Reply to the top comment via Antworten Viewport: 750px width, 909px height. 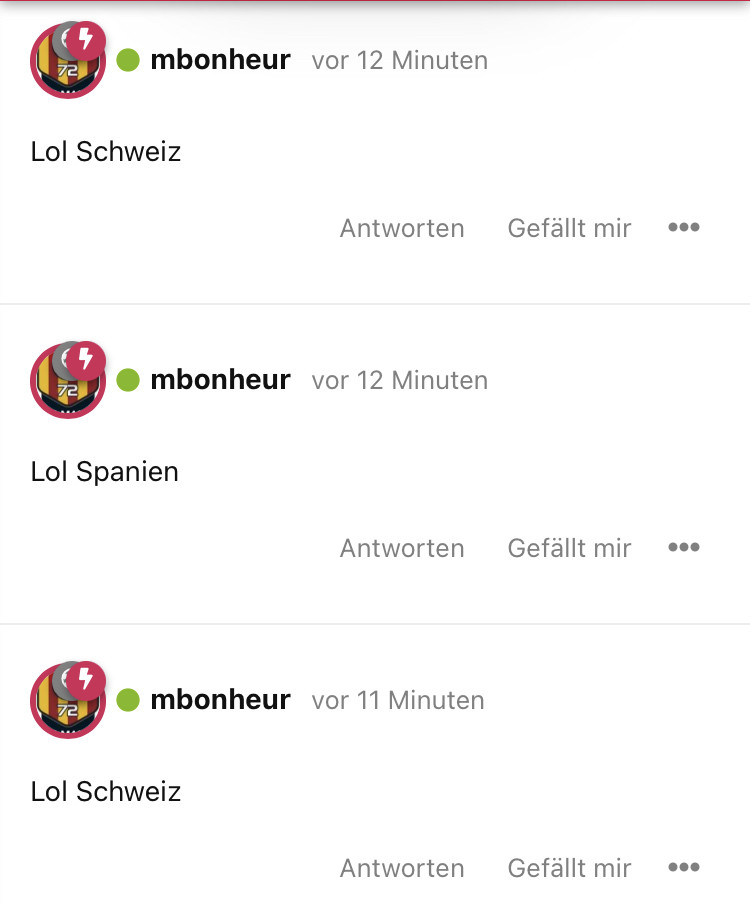402,228
